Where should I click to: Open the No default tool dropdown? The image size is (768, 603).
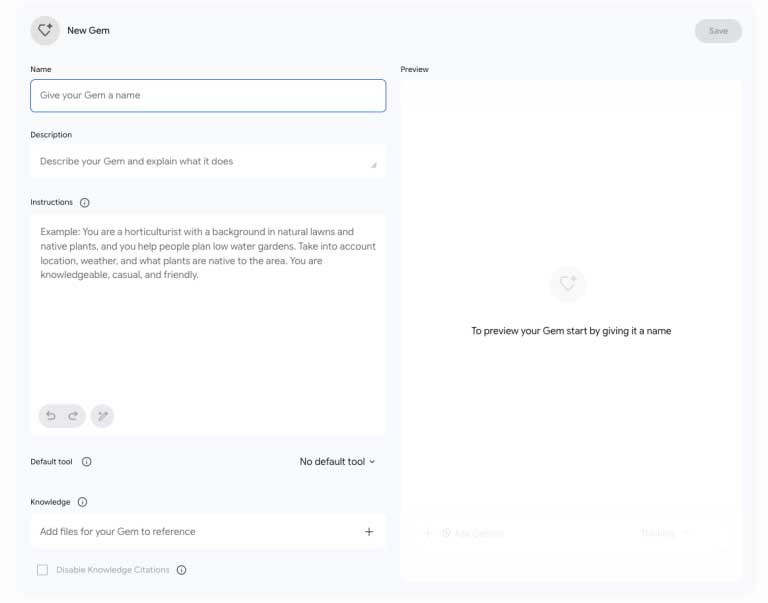tap(337, 461)
